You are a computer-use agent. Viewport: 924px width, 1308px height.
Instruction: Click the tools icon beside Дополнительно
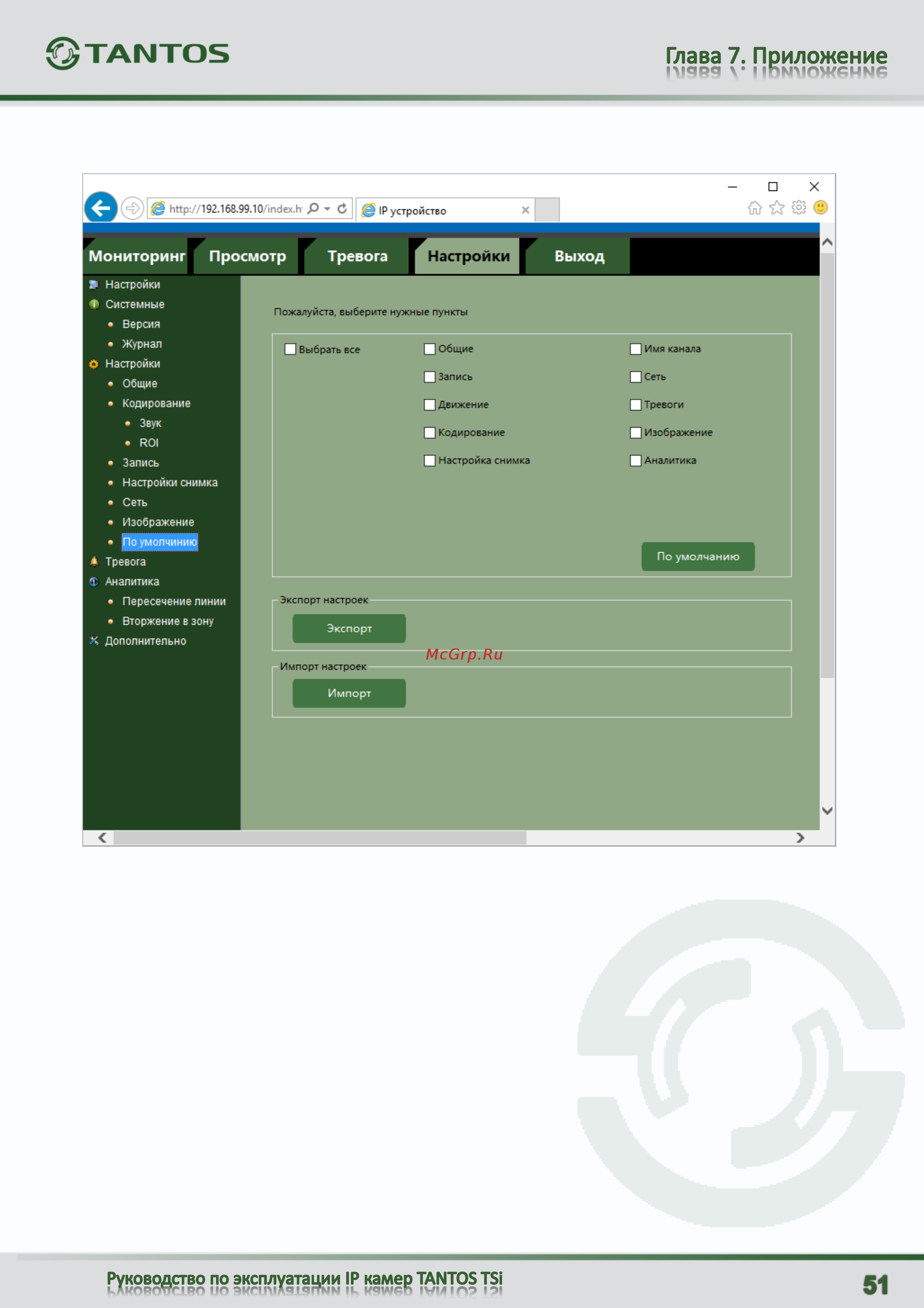[94, 641]
